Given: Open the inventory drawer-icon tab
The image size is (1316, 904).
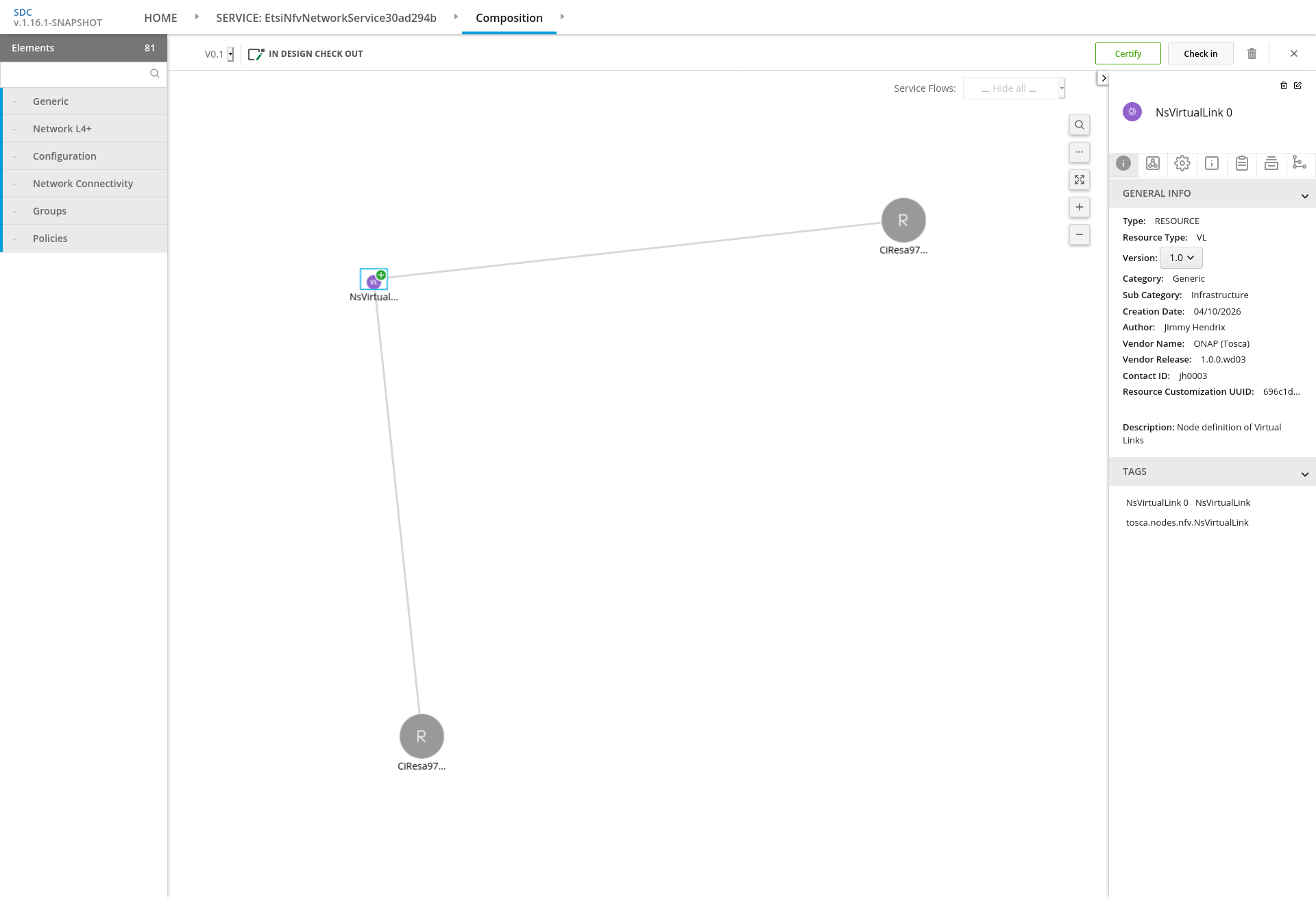Looking at the screenshot, I should (1271, 163).
